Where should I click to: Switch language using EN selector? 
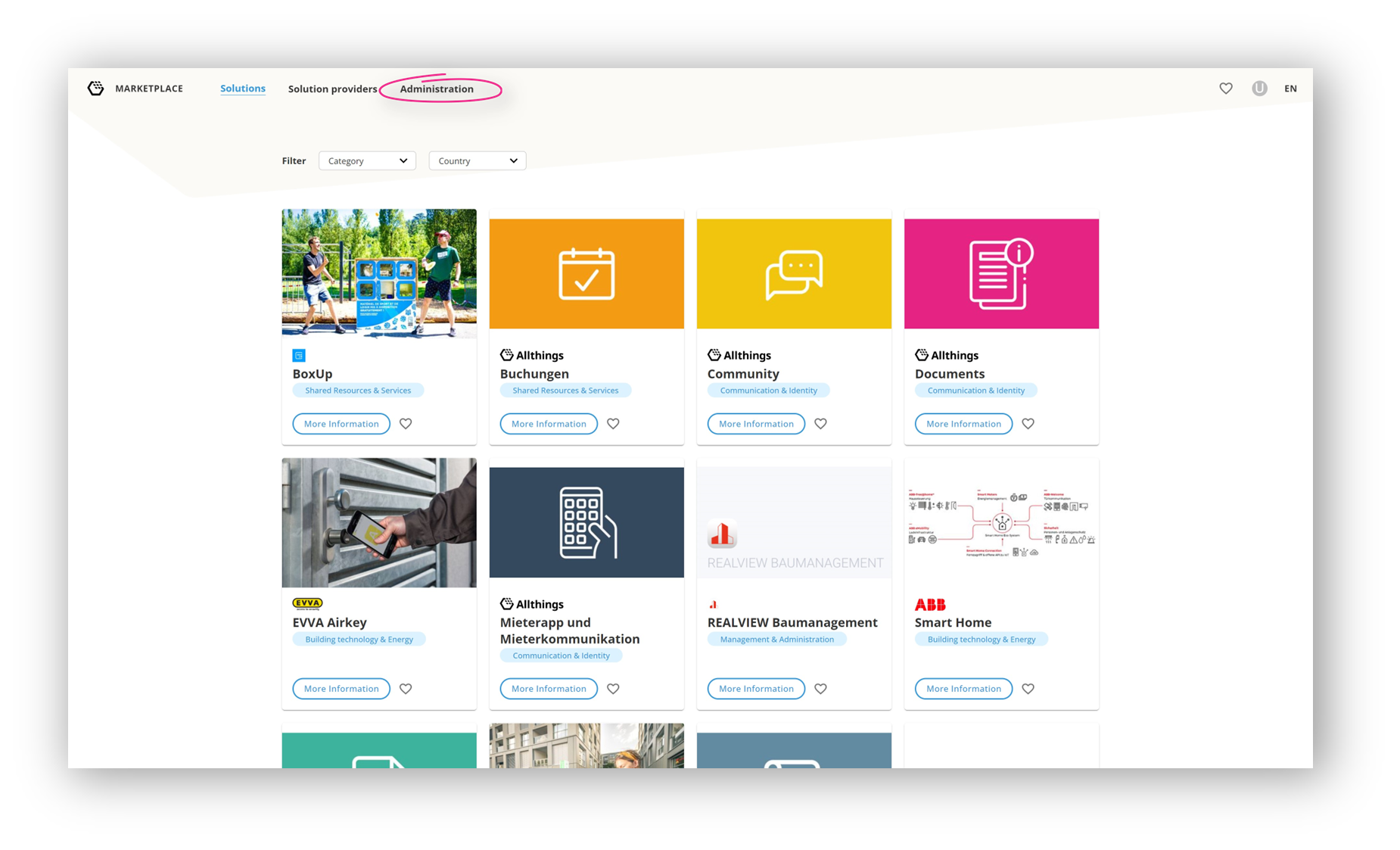pyautogui.click(x=1290, y=89)
